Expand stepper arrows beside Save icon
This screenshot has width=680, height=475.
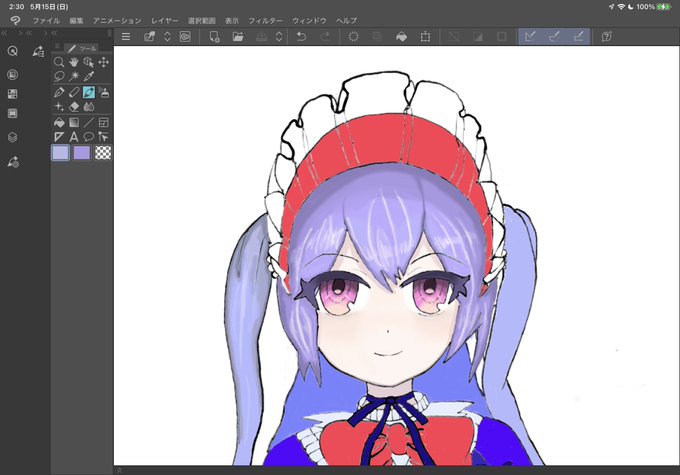click(x=279, y=36)
